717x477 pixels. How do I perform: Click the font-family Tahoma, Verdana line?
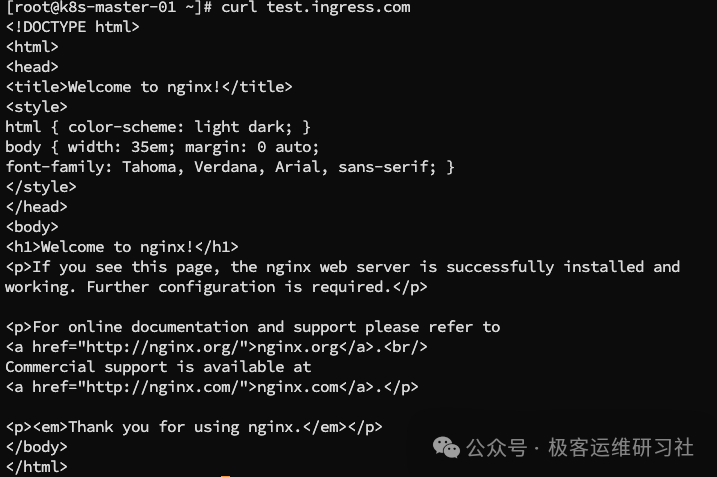pyautogui.click(x=230, y=167)
